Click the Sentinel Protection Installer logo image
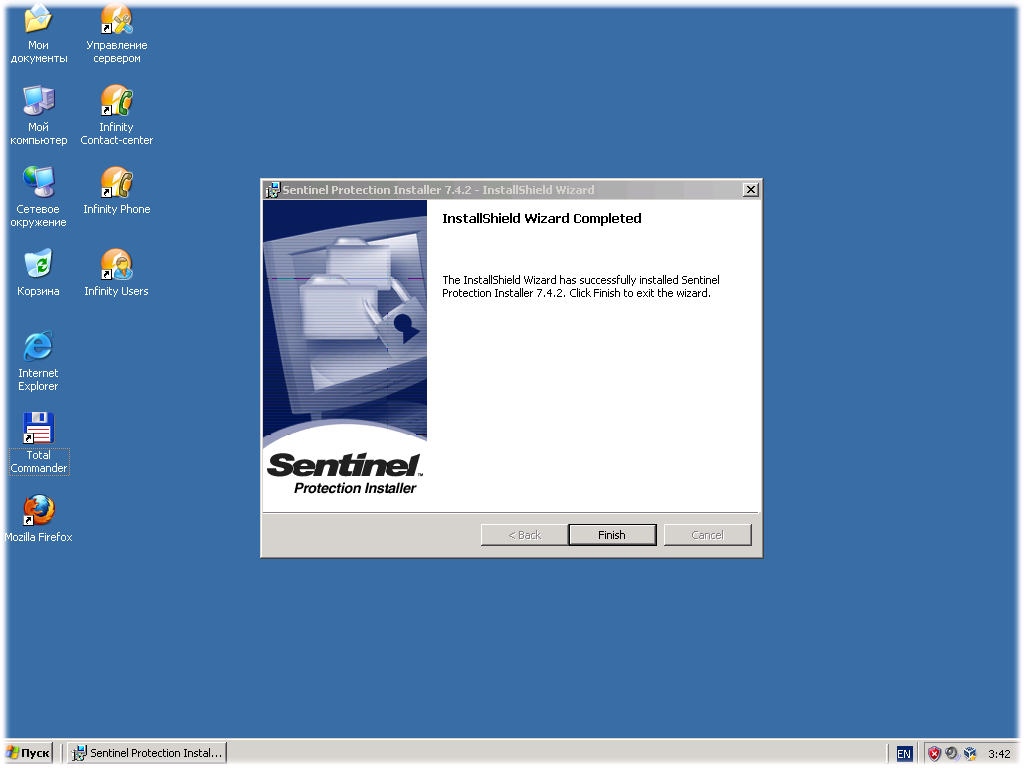The width and height of the screenshot is (1024, 768). [x=345, y=474]
